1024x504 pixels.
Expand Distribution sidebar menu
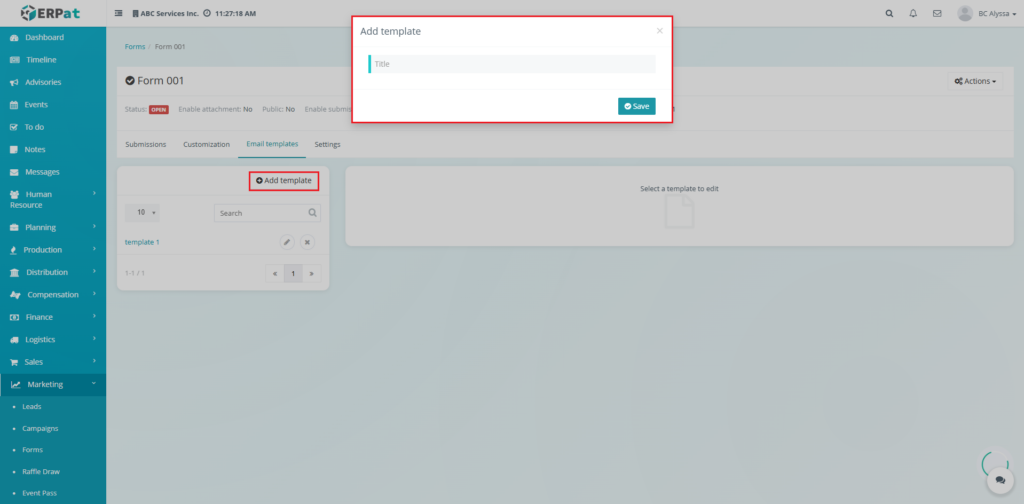pos(53,272)
